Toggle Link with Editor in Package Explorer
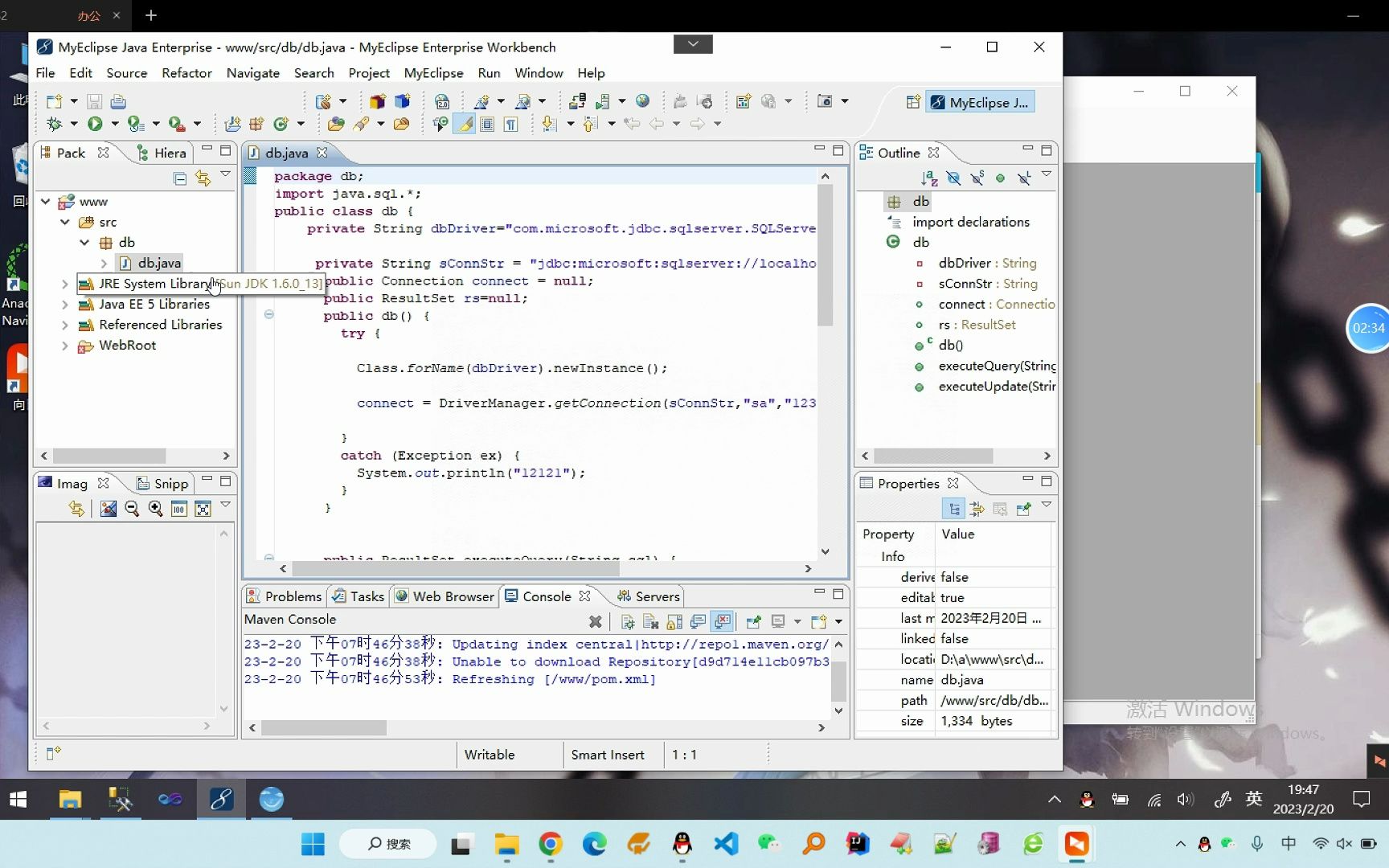 click(203, 178)
